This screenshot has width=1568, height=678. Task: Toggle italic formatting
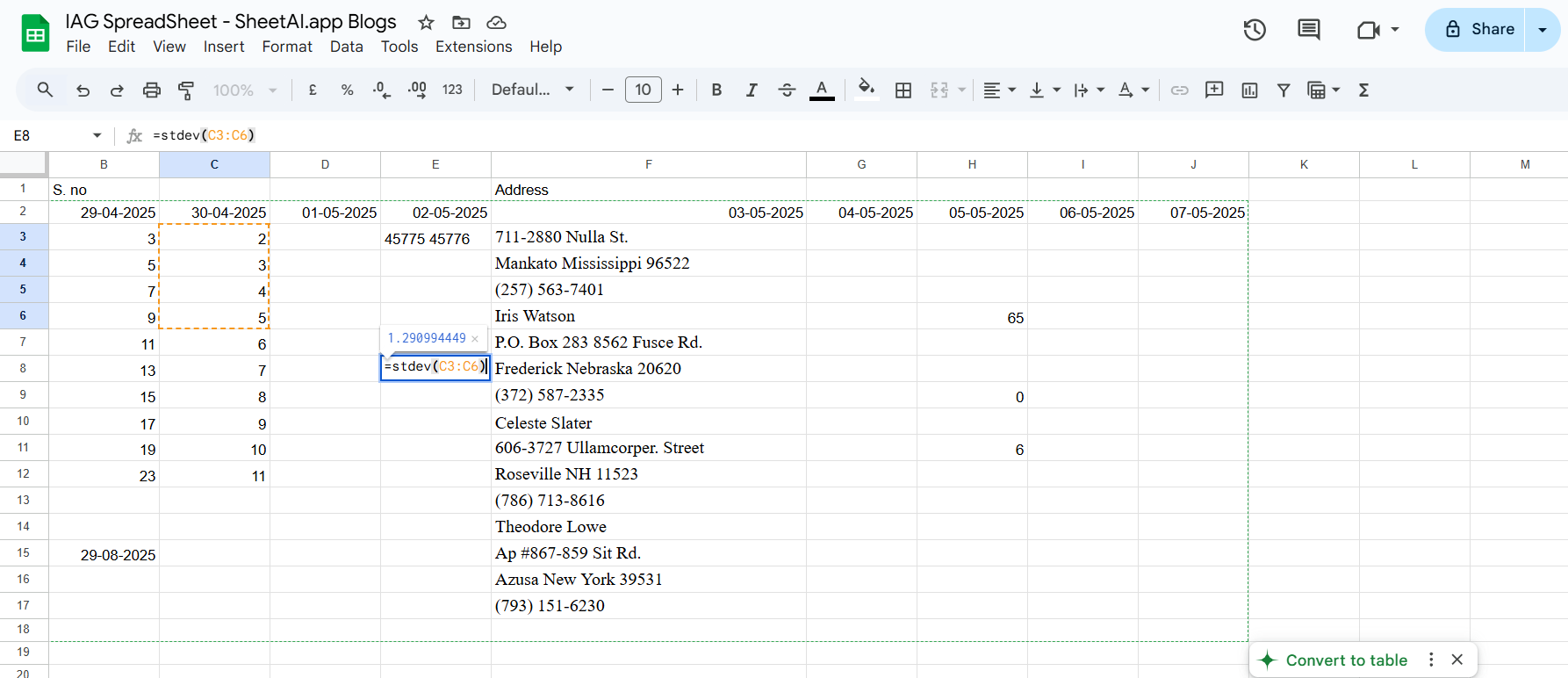pyautogui.click(x=752, y=90)
